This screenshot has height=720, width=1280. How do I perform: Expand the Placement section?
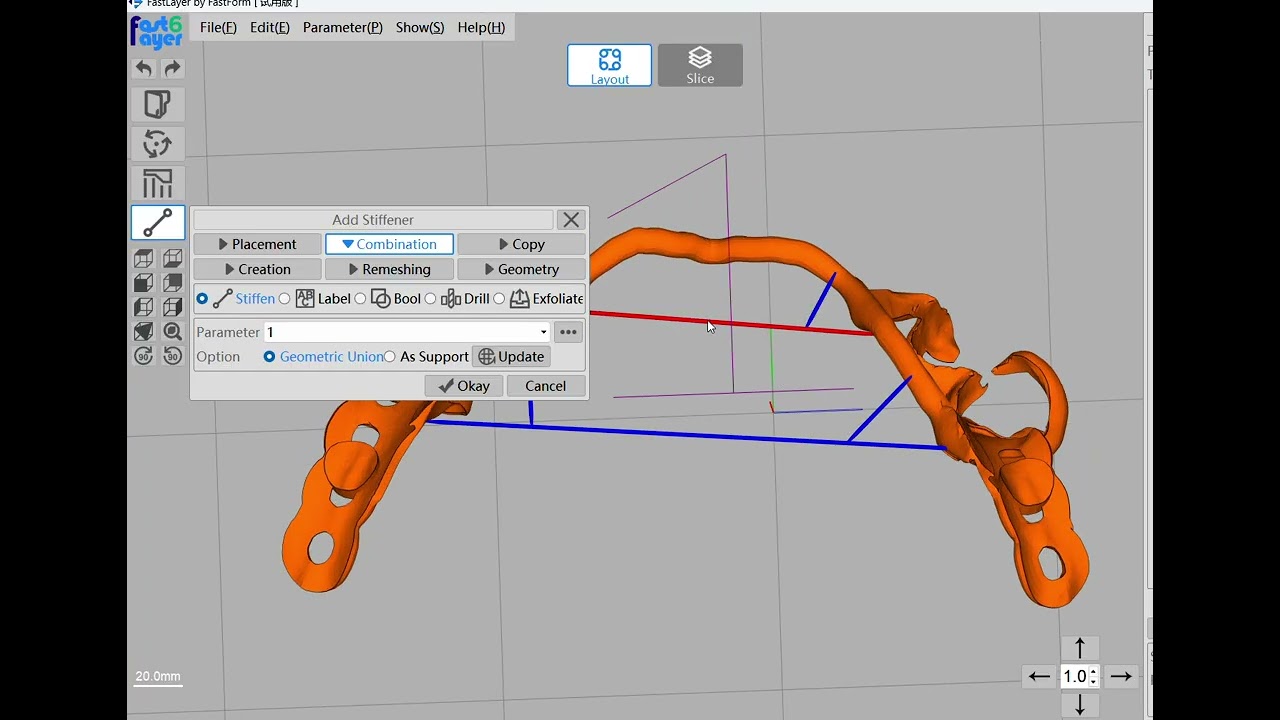click(257, 244)
